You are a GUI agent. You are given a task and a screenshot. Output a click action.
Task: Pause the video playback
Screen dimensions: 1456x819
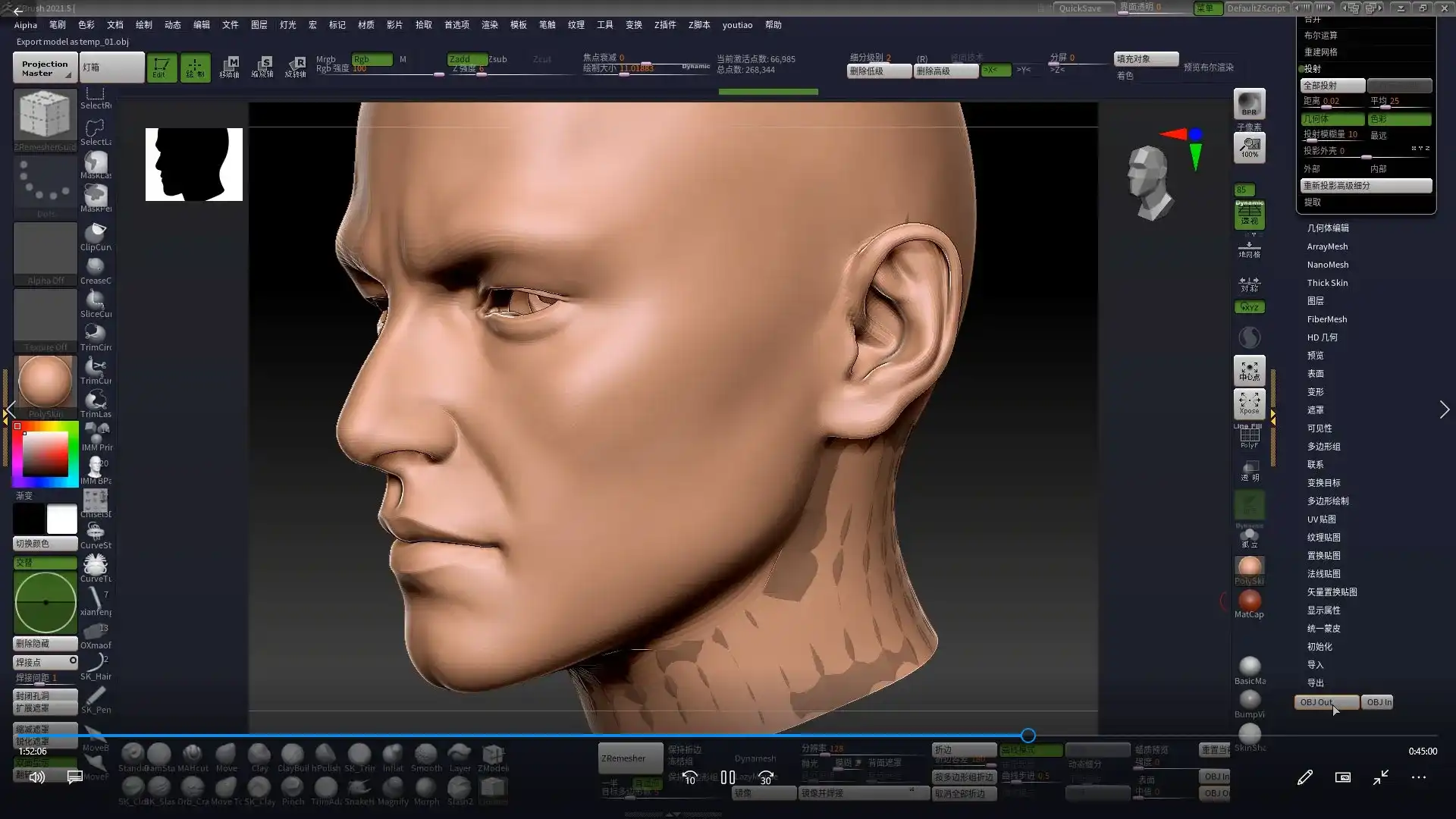coord(728,777)
